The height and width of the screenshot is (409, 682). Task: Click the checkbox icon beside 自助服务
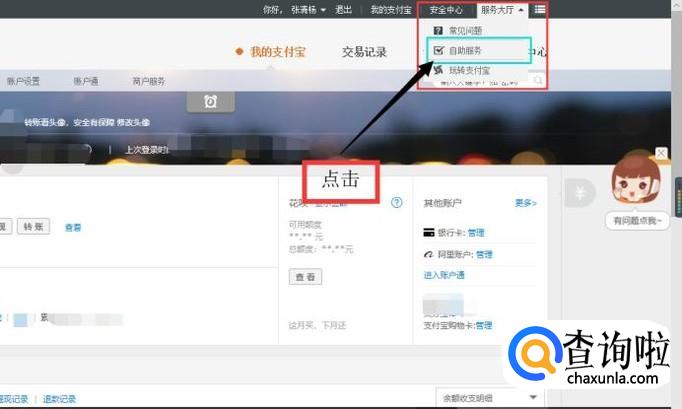coord(439,50)
